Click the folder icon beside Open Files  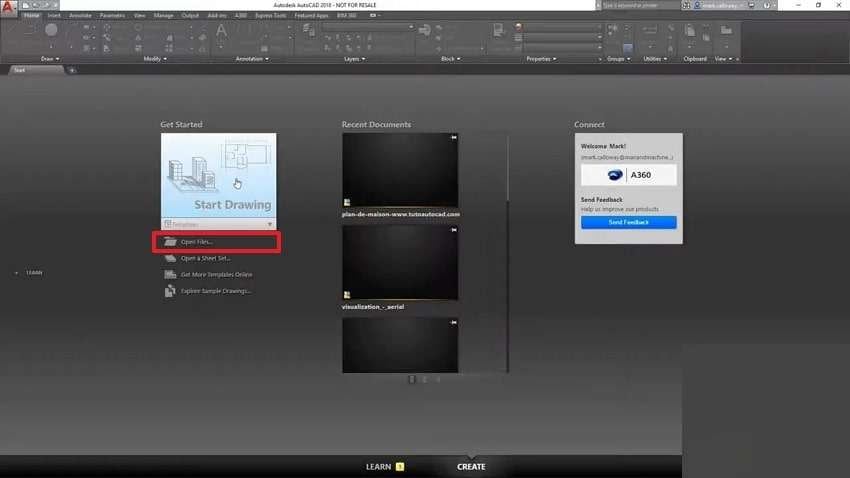point(170,242)
